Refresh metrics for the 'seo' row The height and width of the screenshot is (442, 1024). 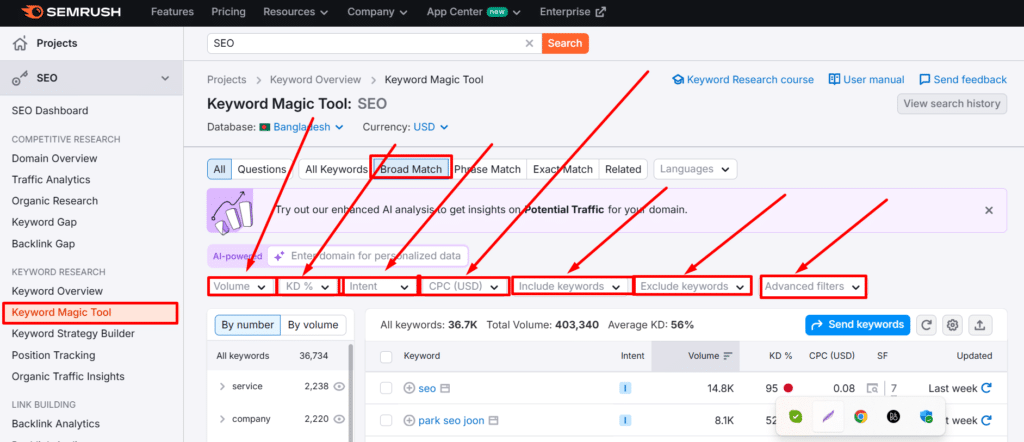(987, 388)
